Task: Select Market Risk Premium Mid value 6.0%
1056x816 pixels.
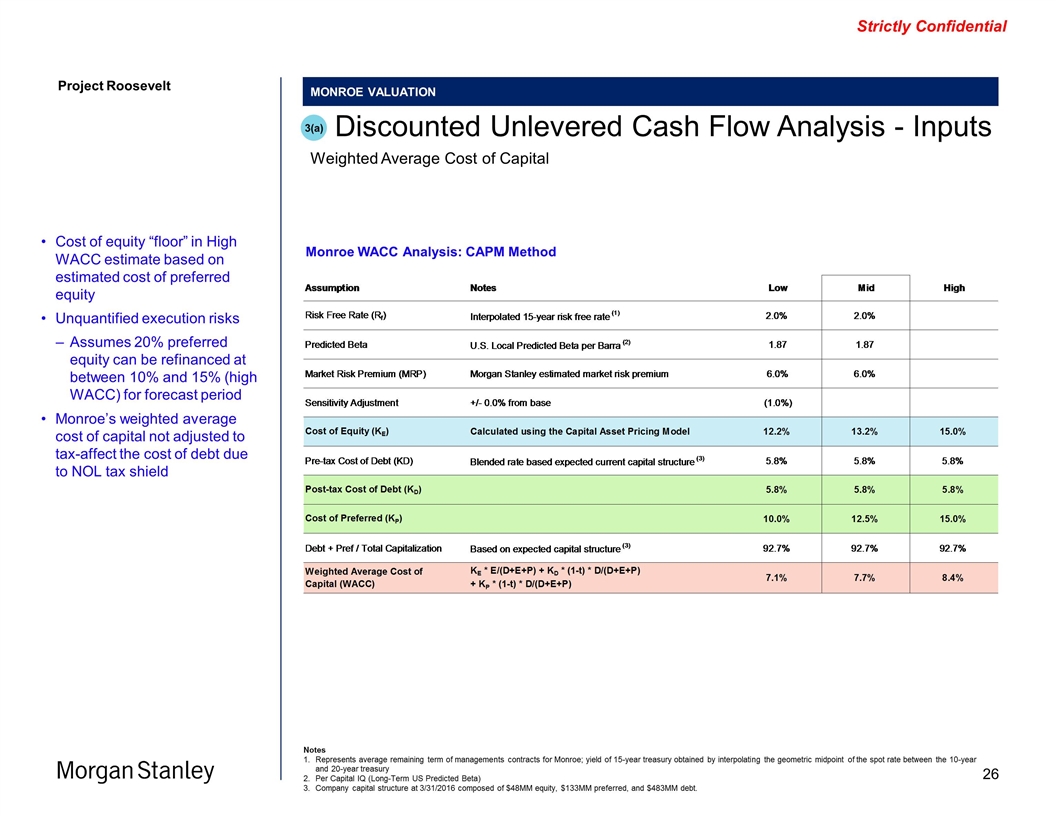Action: click(864, 374)
